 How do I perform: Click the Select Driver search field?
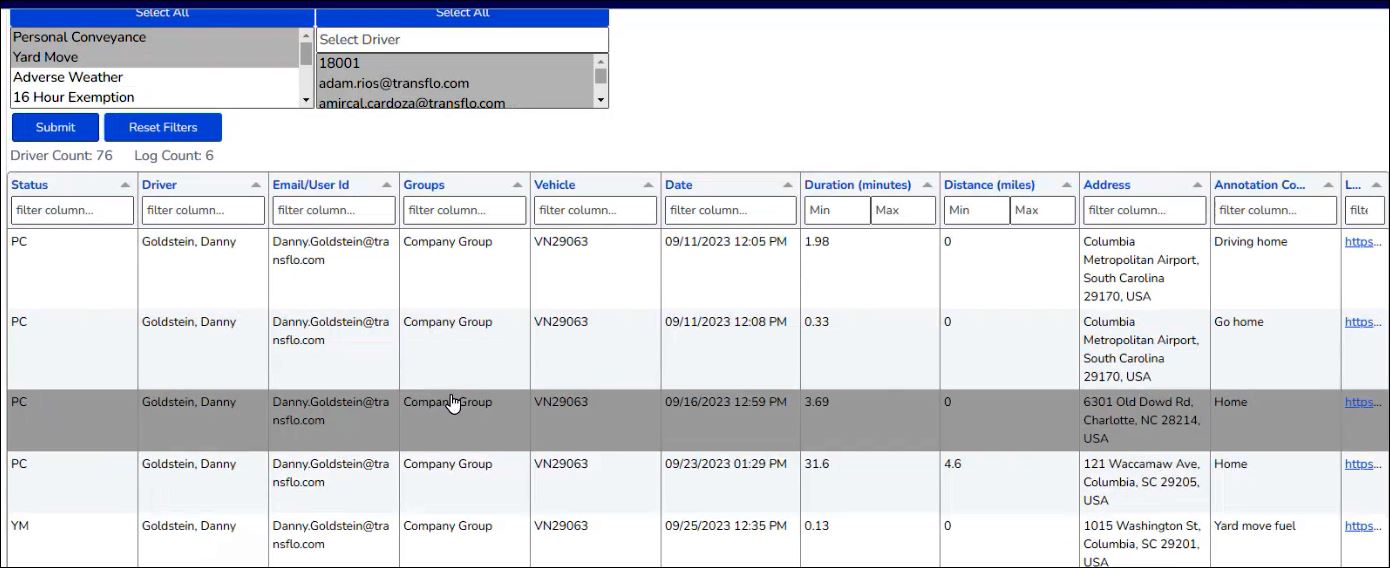tap(461, 40)
